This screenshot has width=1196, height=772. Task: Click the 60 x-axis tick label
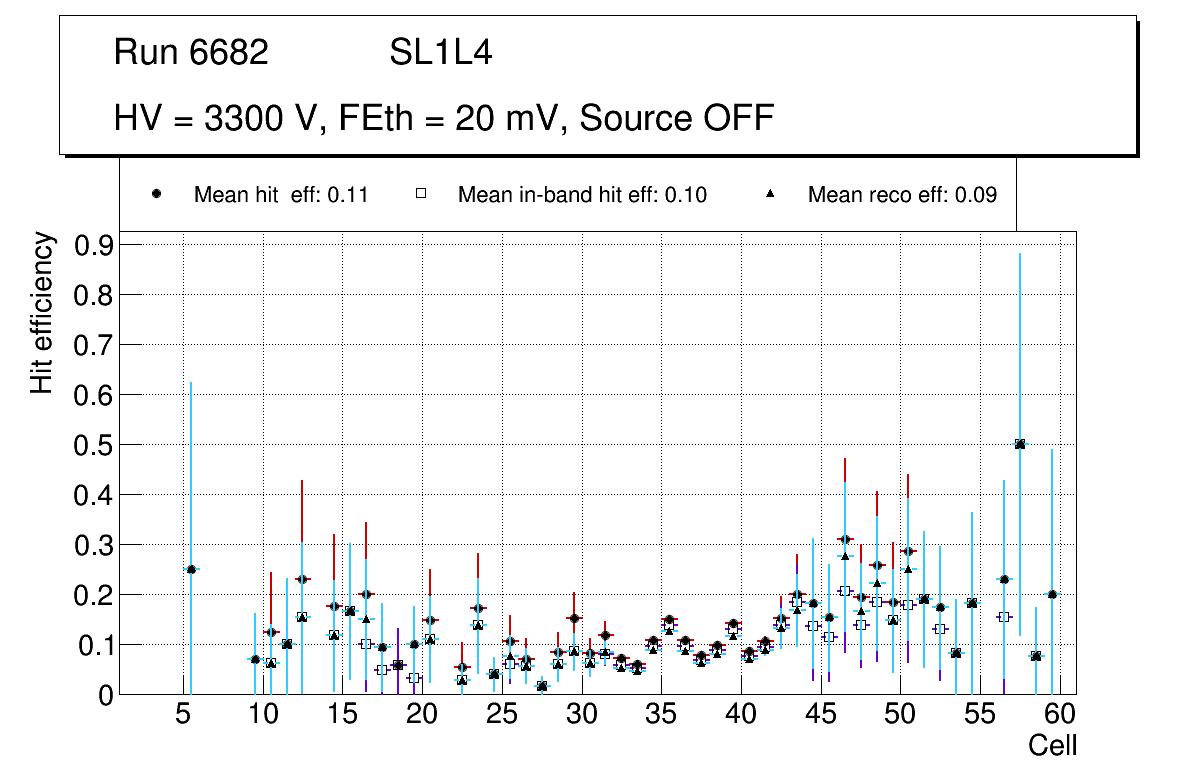click(1060, 715)
